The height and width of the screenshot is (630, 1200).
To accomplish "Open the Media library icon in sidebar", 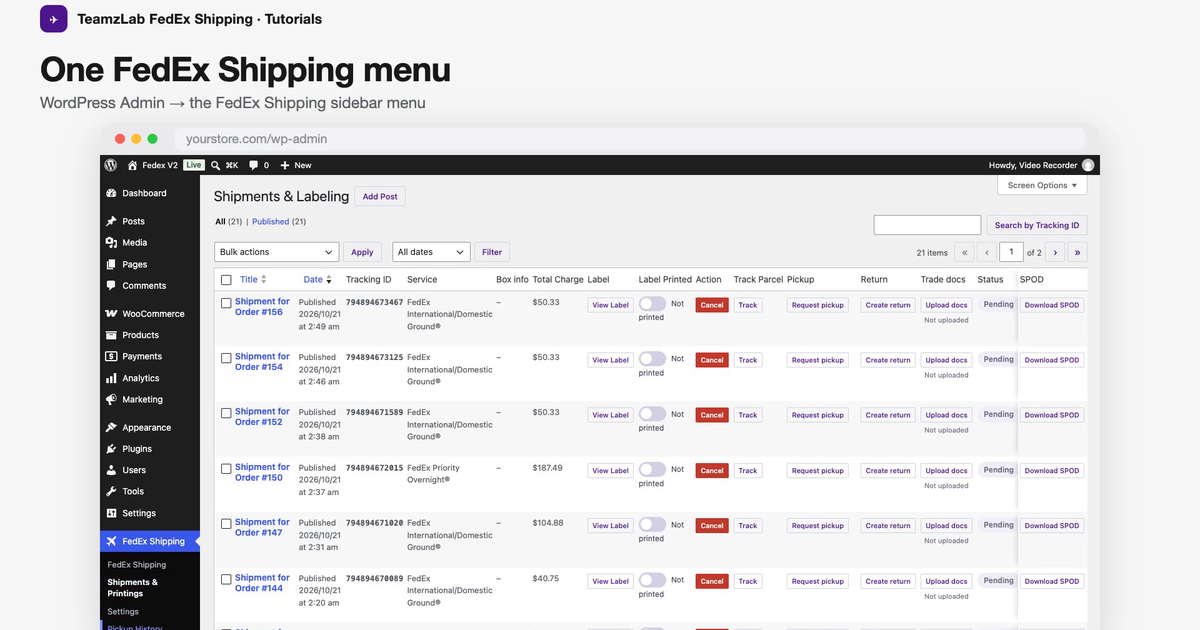I will coord(112,242).
